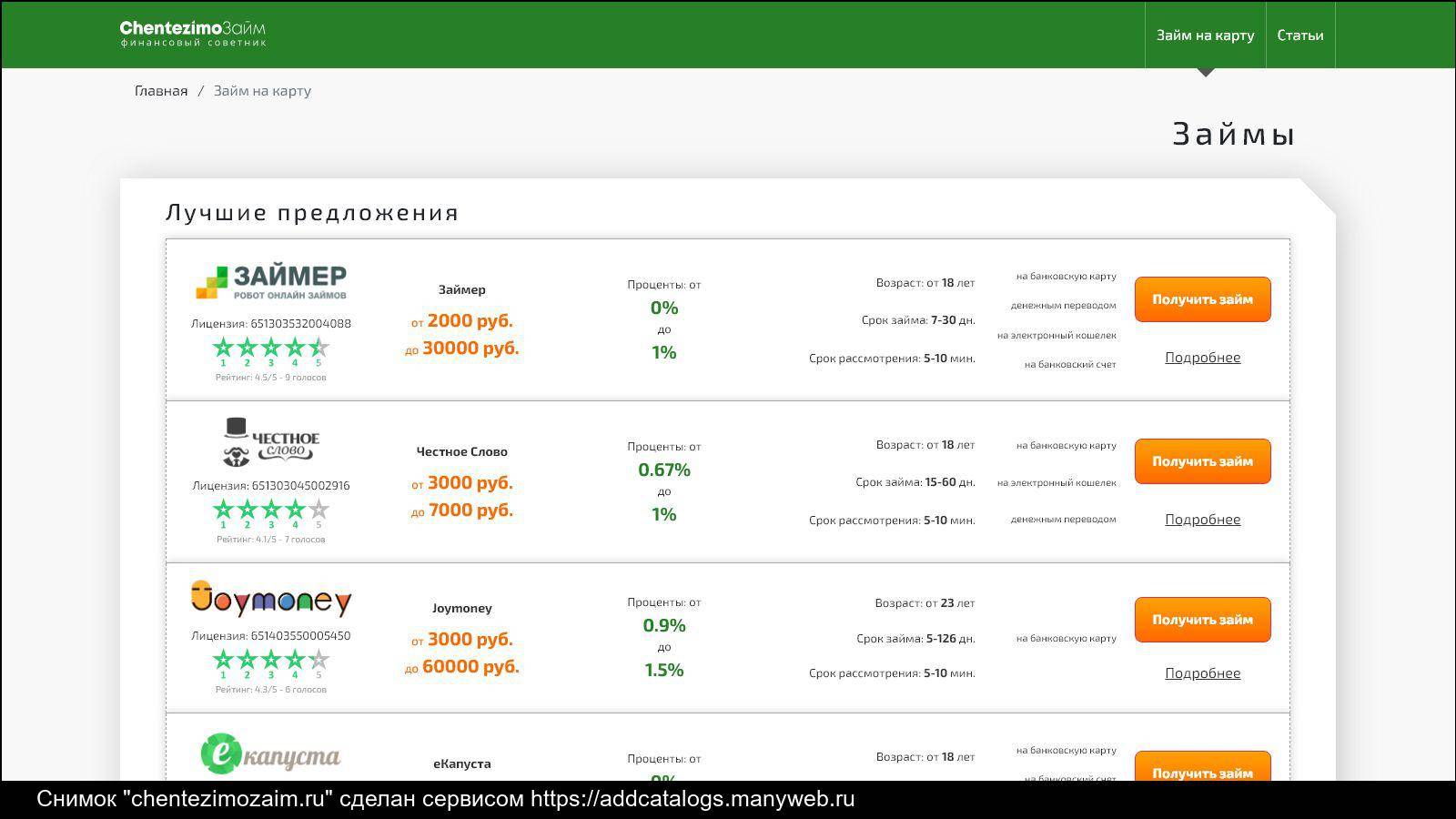Click 'Срок займа: 15-60 дн.'
The height and width of the screenshot is (819, 1456).
(915, 482)
